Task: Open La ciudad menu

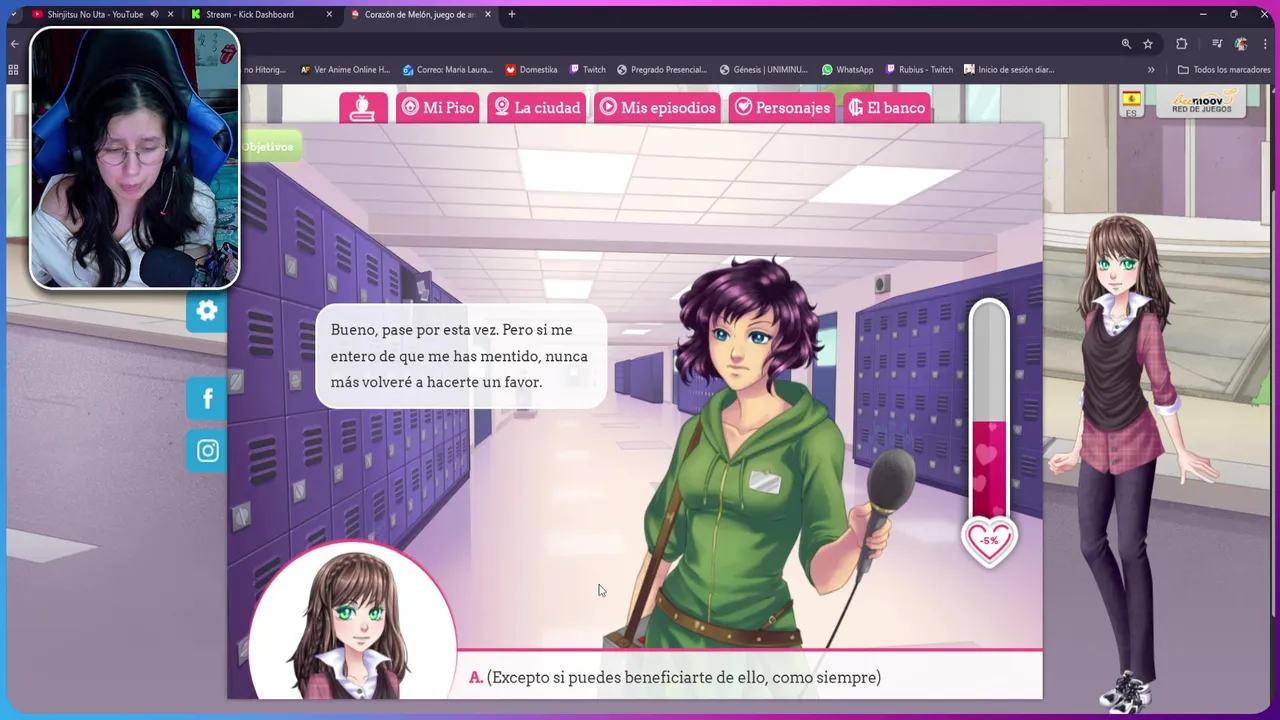Action: coord(537,108)
